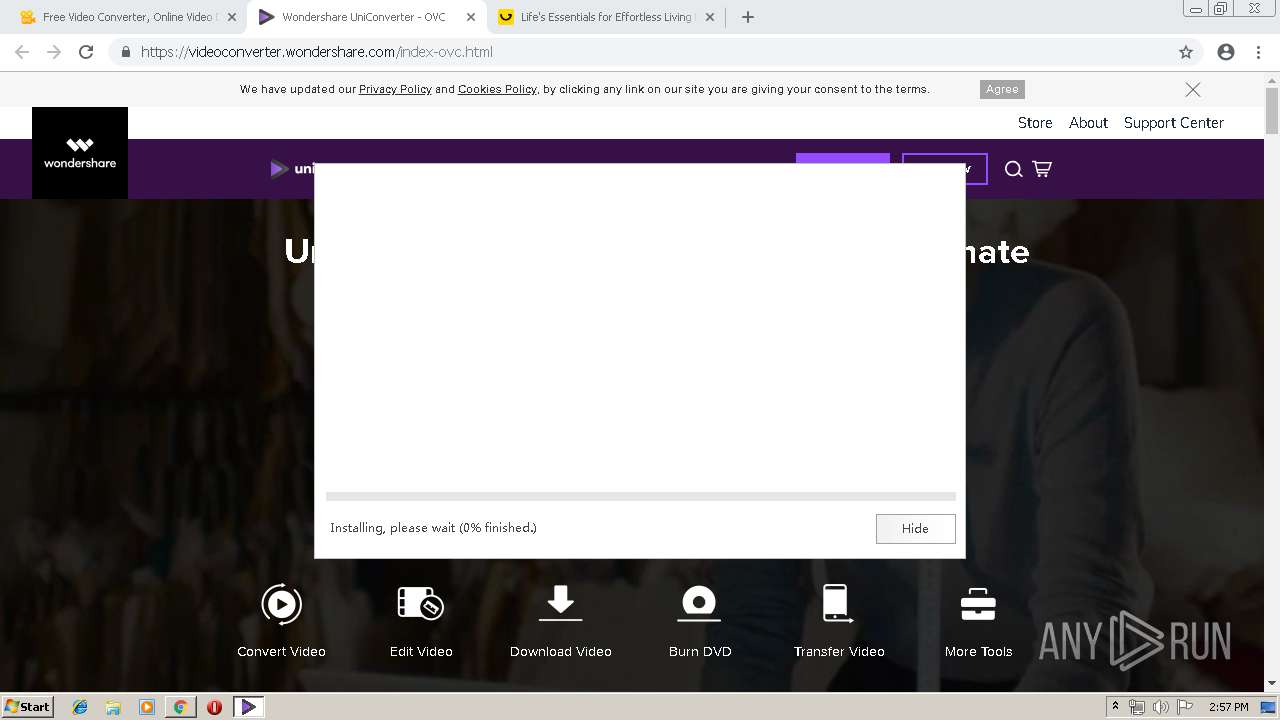Show hidden system tray icons
This screenshot has height=720, width=1280.
[1115, 707]
